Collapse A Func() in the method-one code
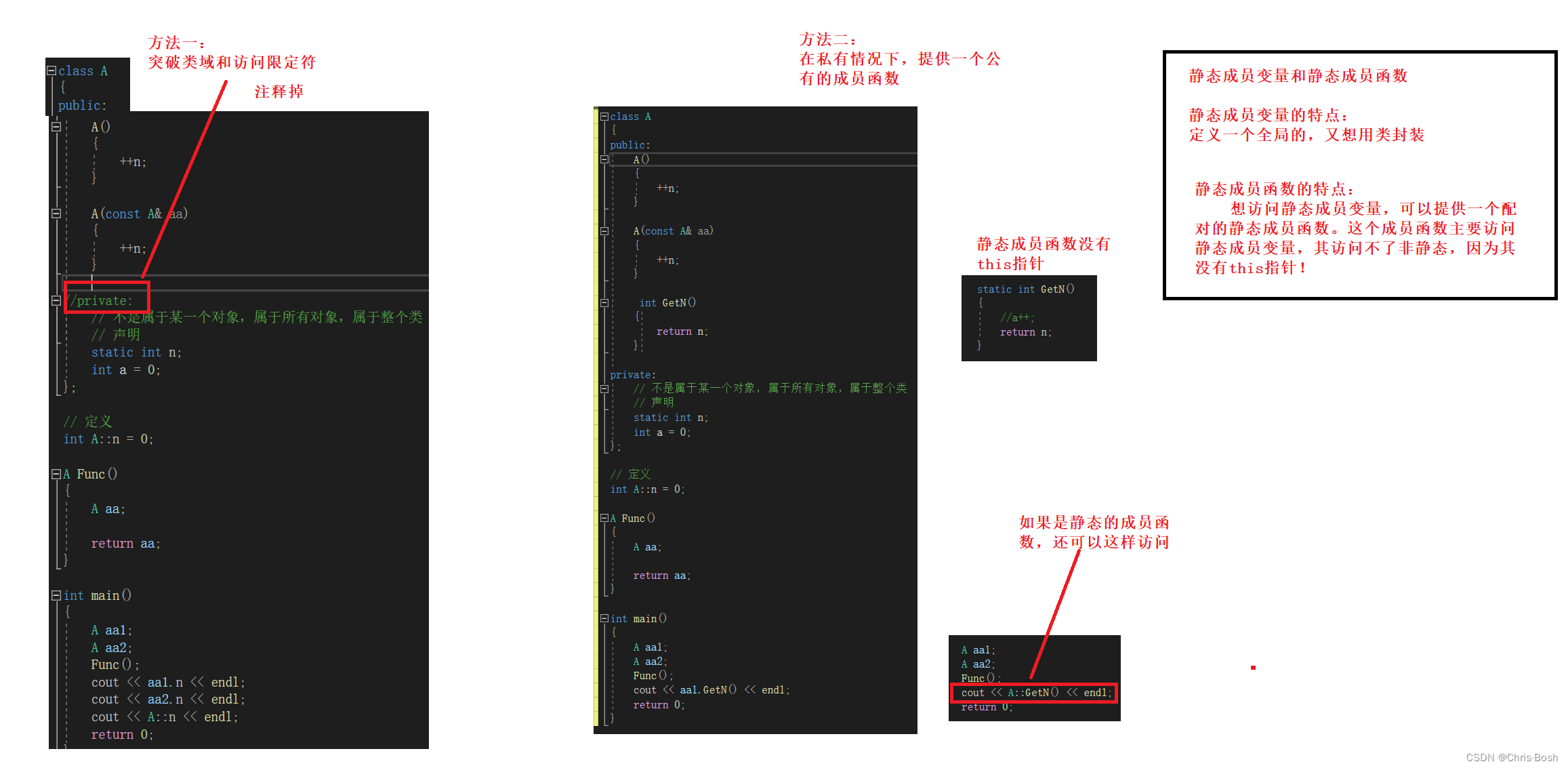The height and width of the screenshot is (768, 1568). (56, 474)
